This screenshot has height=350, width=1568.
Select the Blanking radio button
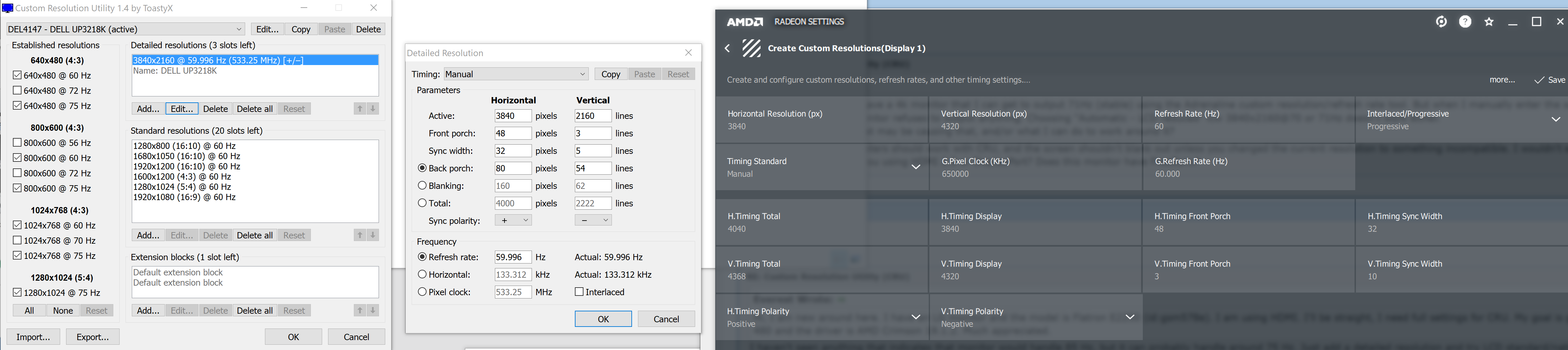coord(422,186)
